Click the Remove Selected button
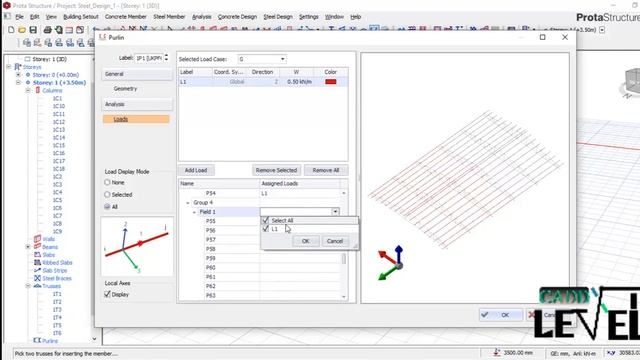This screenshot has height=360, width=640. pyautogui.click(x=276, y=170)
